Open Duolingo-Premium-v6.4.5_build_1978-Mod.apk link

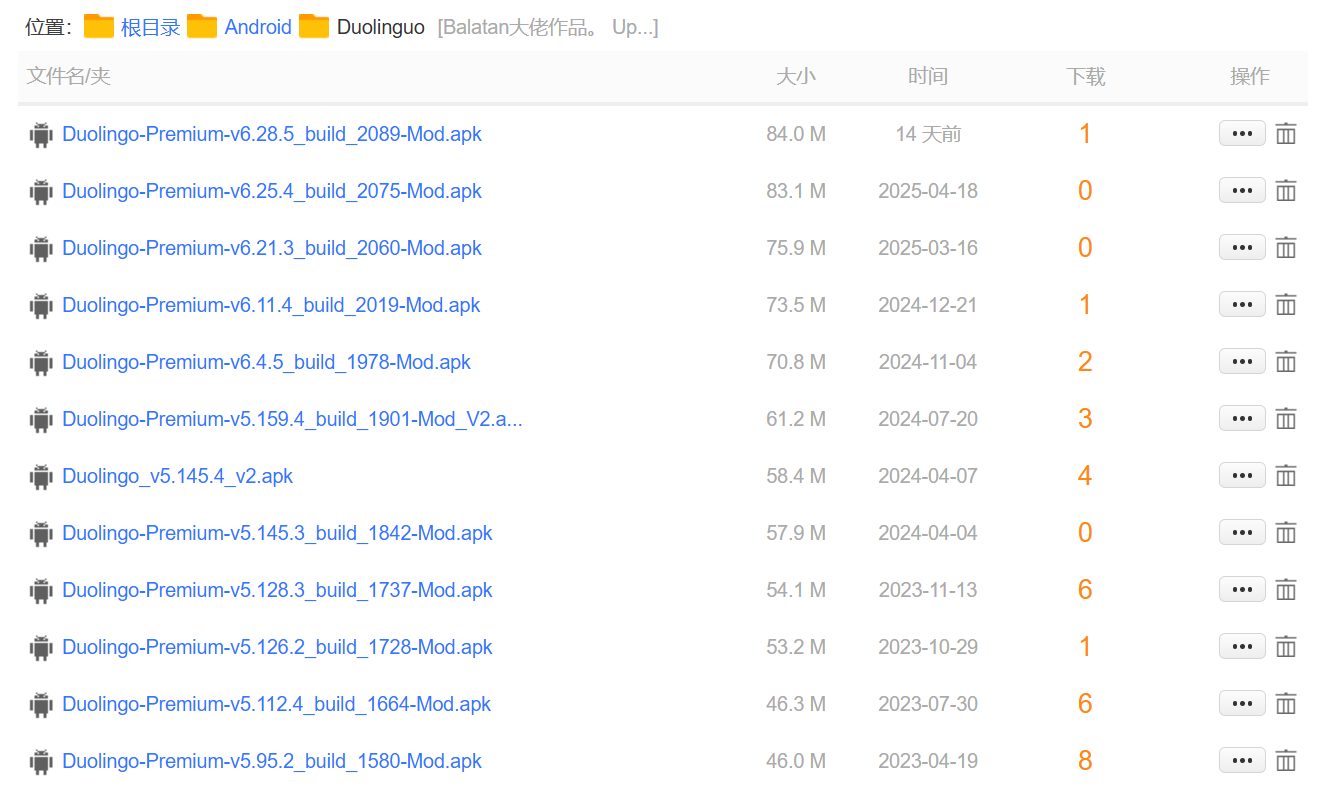pyautogui.click(x=266, y=362)
